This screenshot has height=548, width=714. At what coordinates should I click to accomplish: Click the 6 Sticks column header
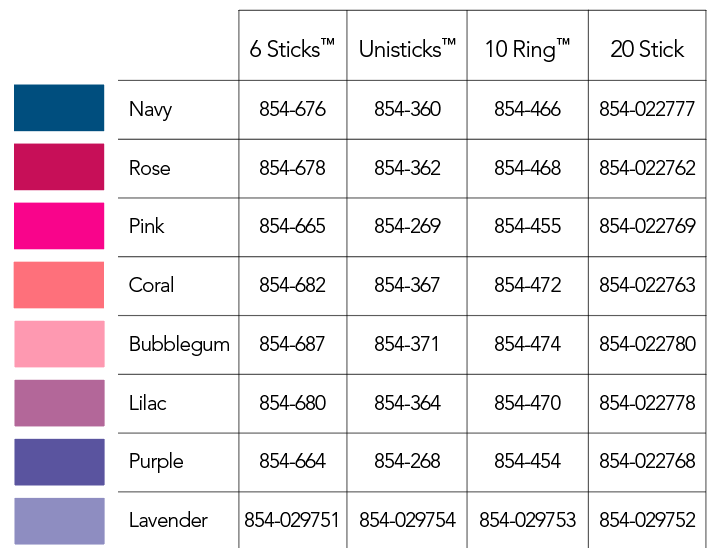click(292, 49)
